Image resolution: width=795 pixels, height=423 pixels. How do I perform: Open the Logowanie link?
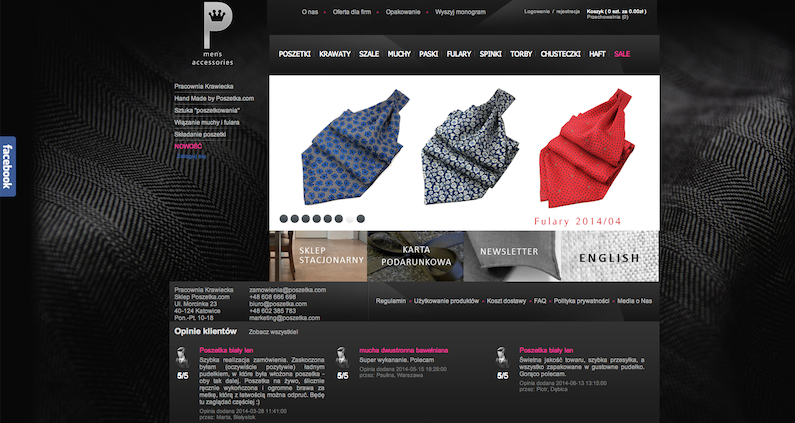536,11
